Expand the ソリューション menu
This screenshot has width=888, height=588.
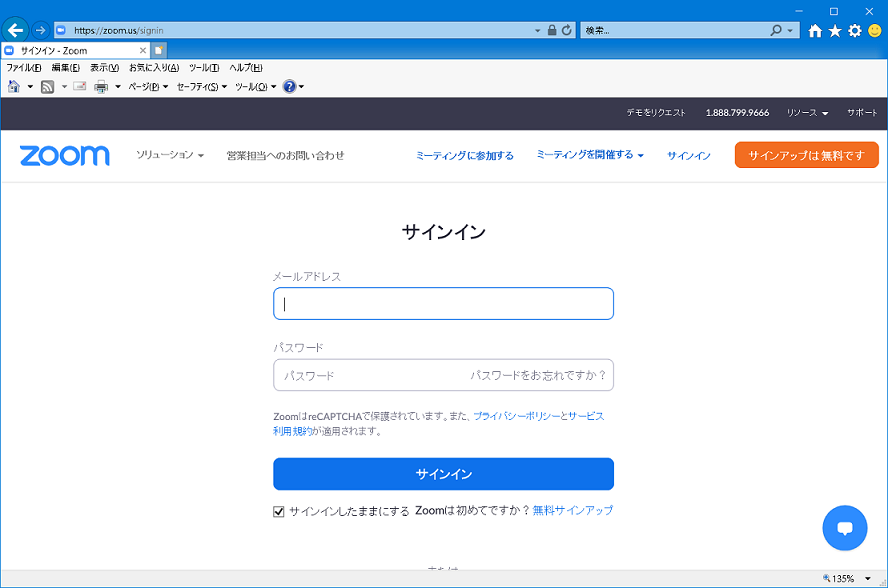point(170,155)
